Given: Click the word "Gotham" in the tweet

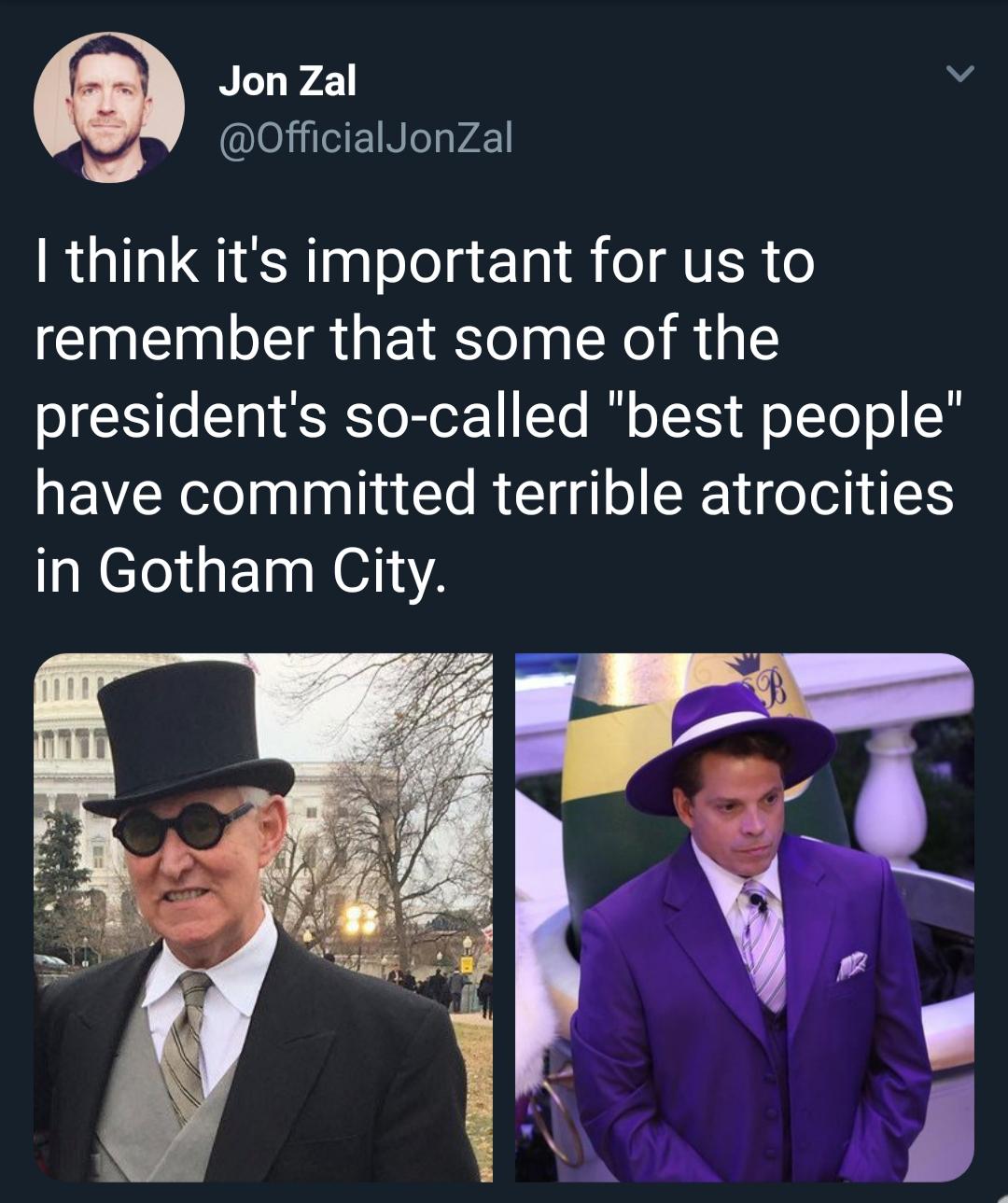Looking at the screenshot, I should pos(206,569).
